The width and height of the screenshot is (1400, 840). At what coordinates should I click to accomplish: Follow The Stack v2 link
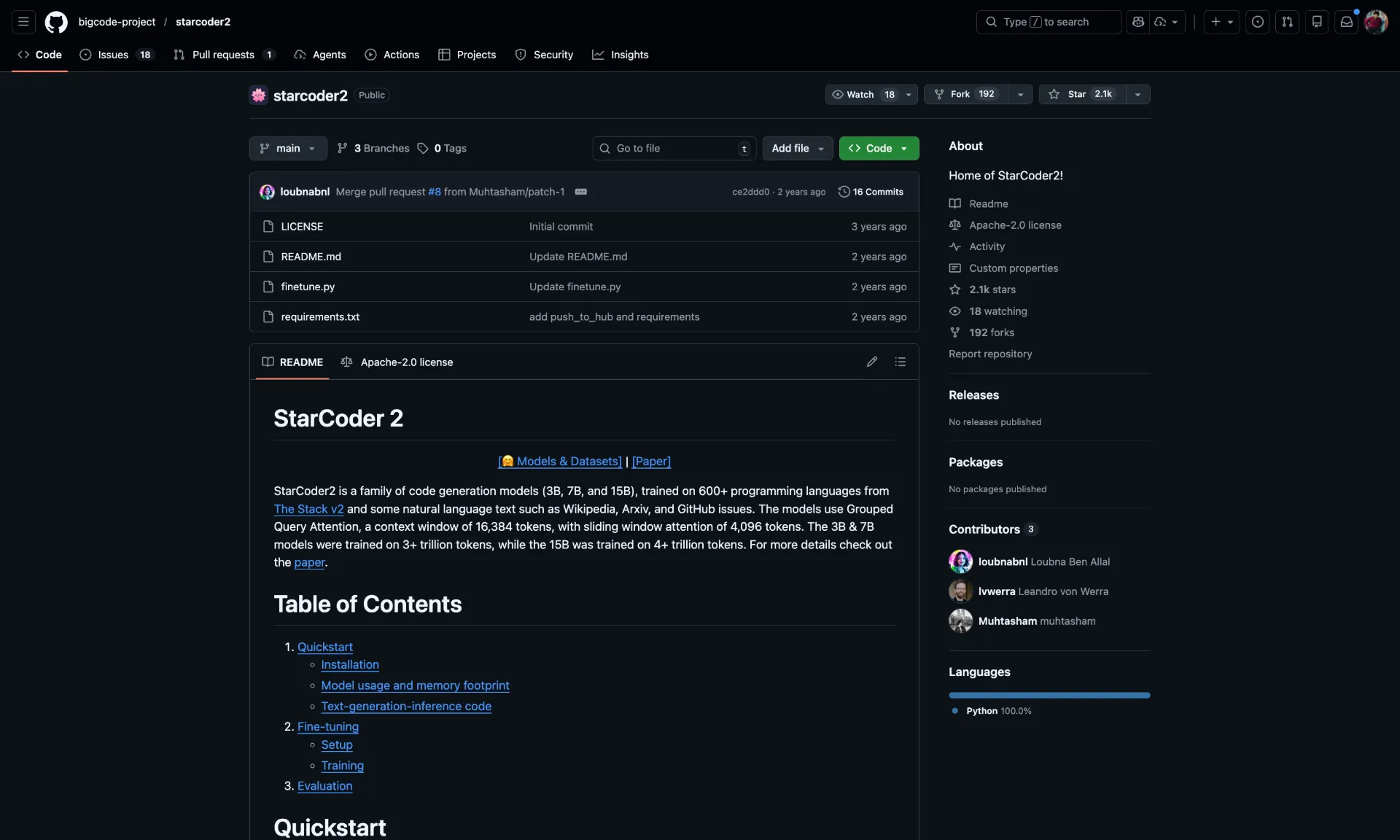[308, 509]
